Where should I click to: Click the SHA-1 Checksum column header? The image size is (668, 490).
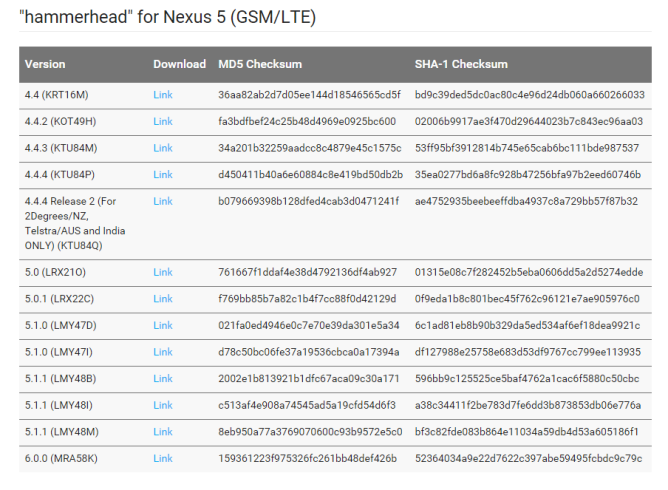tap(461, 65)
